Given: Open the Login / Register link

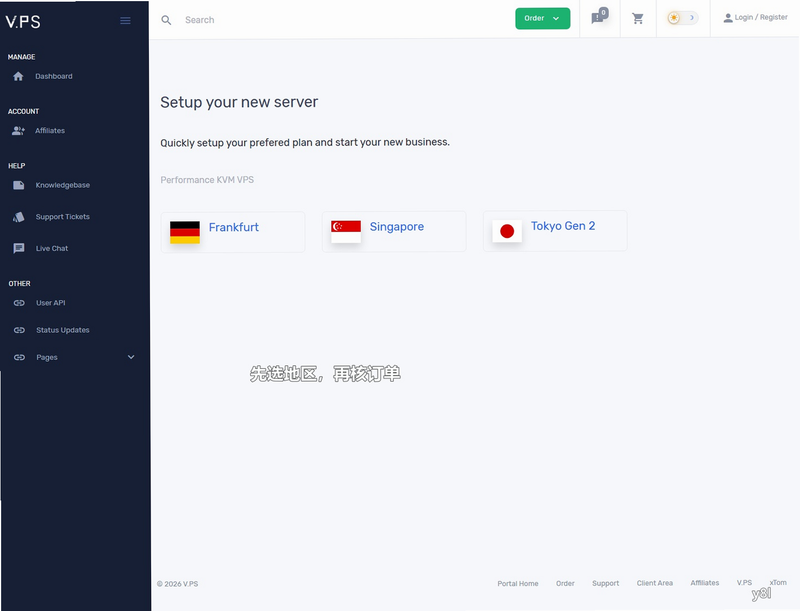Looking at the screenshot, I should (755, 17).
